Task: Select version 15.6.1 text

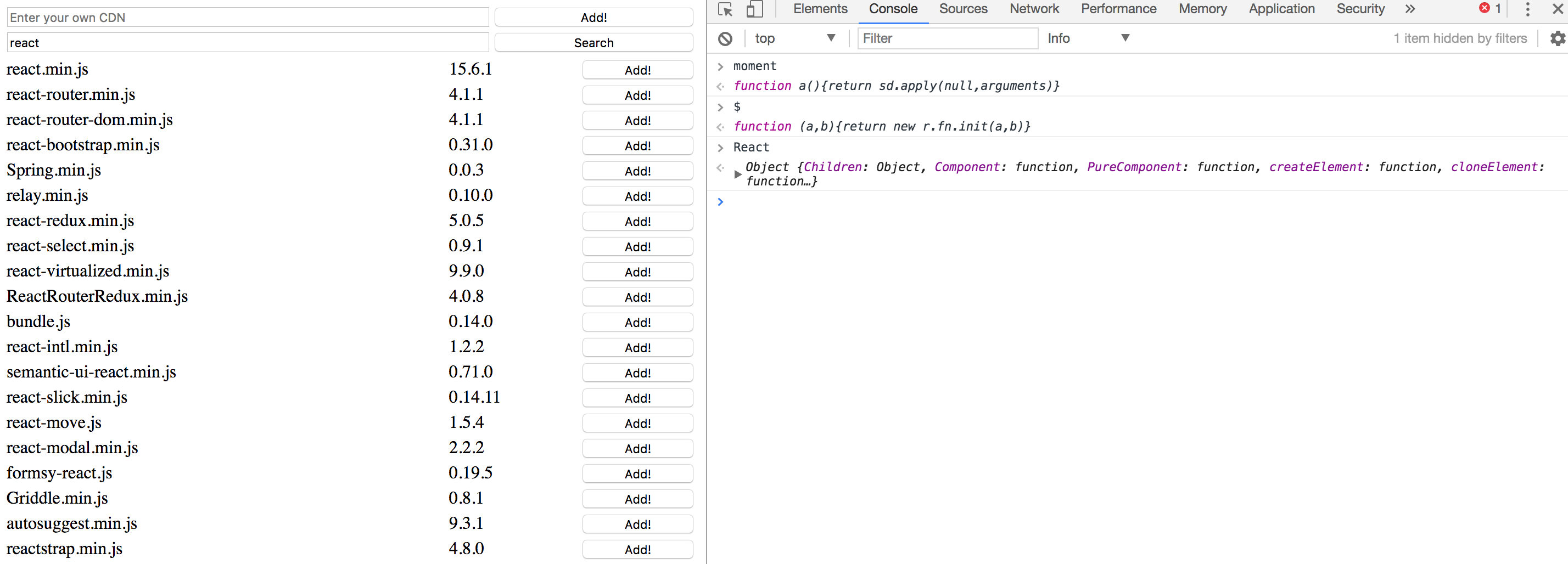Action: (471, 69)
